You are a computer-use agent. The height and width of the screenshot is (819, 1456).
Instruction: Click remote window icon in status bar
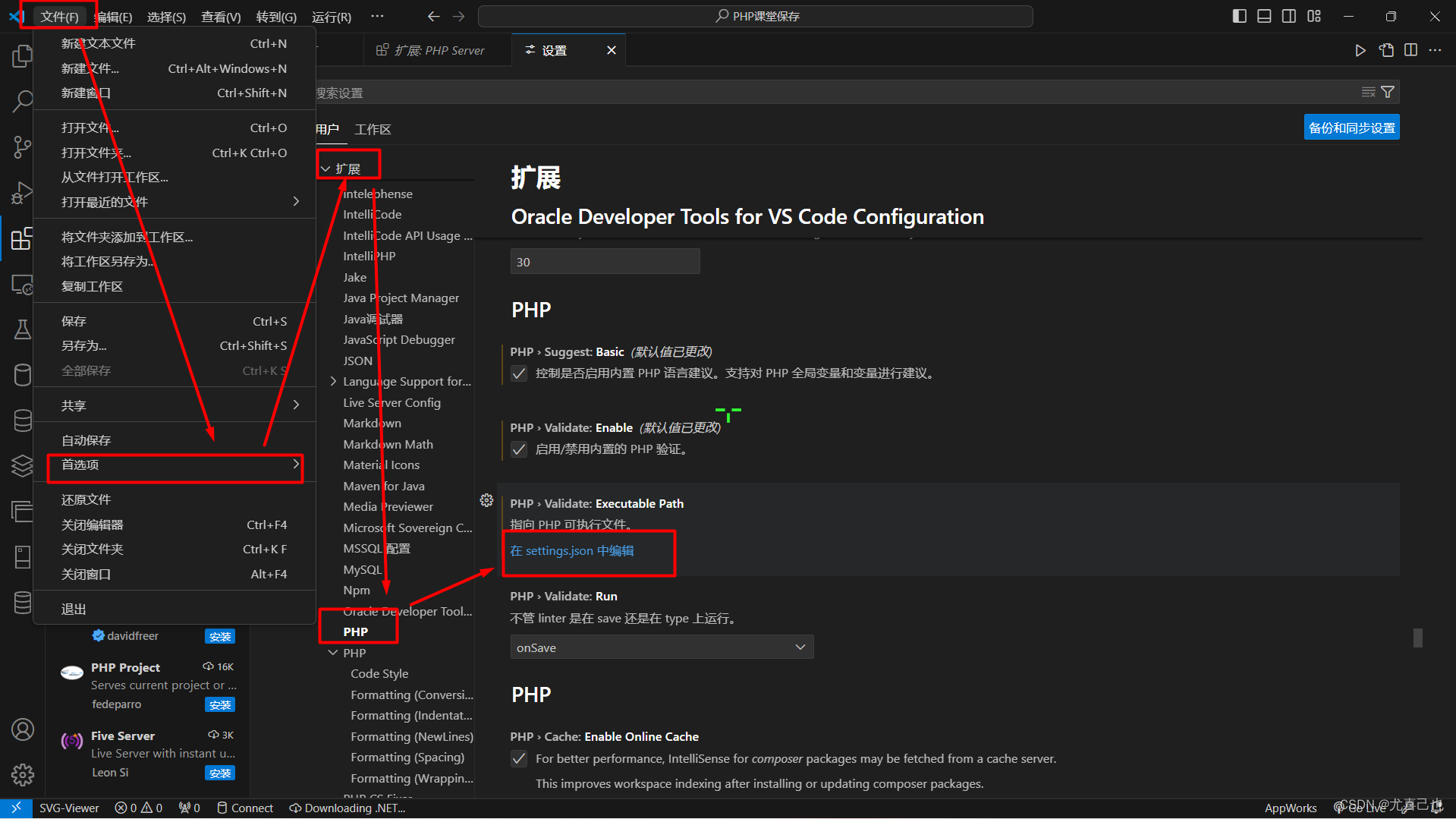tap(16, 808)
